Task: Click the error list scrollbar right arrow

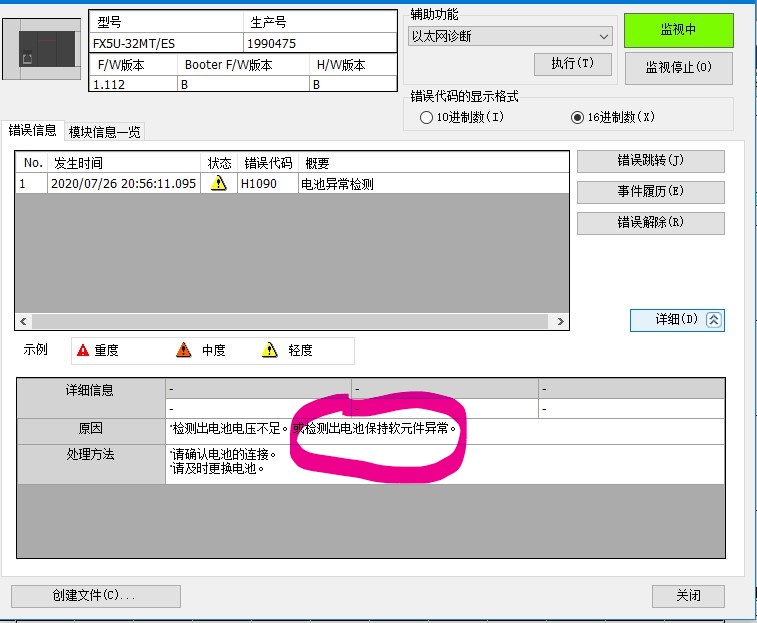Action: (561, 322)
